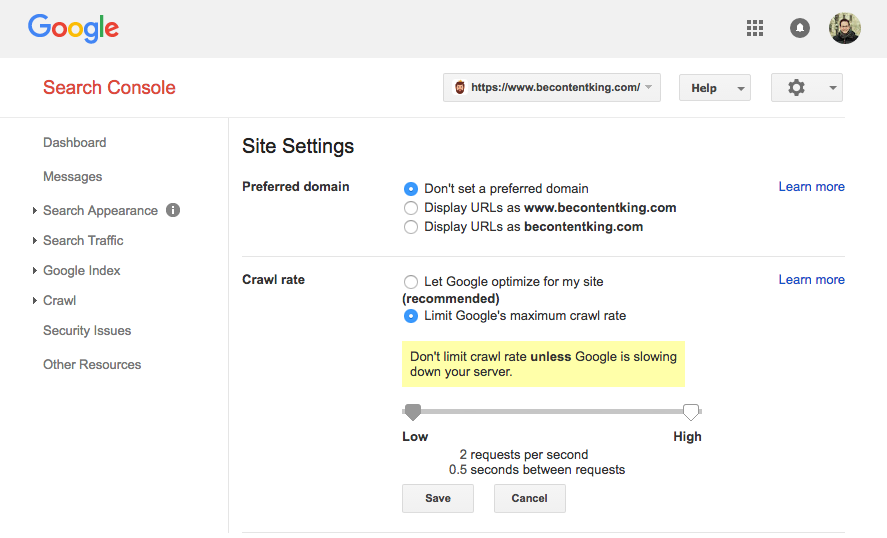Go to Dashboard in sidebar

point(75,143)
